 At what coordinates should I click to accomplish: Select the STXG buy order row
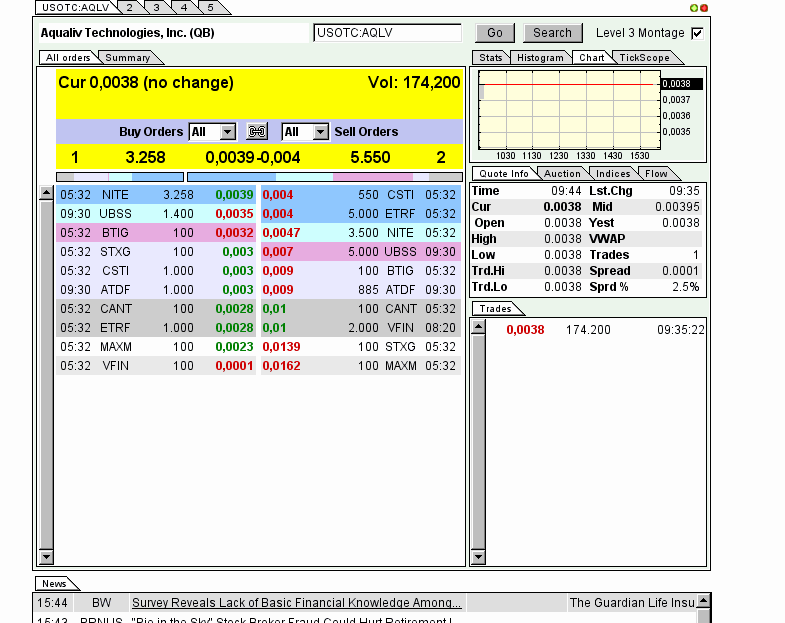pos(156,252)
